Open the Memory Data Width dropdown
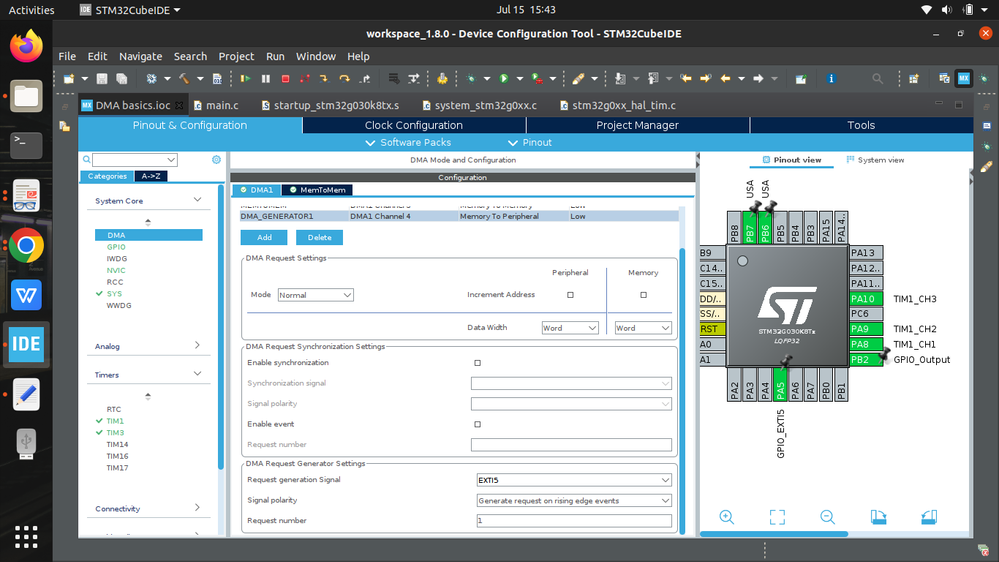 (643, 328)
